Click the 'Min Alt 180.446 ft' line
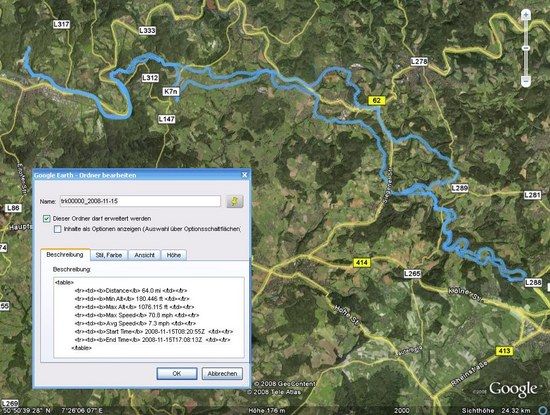Viewport: 550px width, 415px height. [132, 299]
